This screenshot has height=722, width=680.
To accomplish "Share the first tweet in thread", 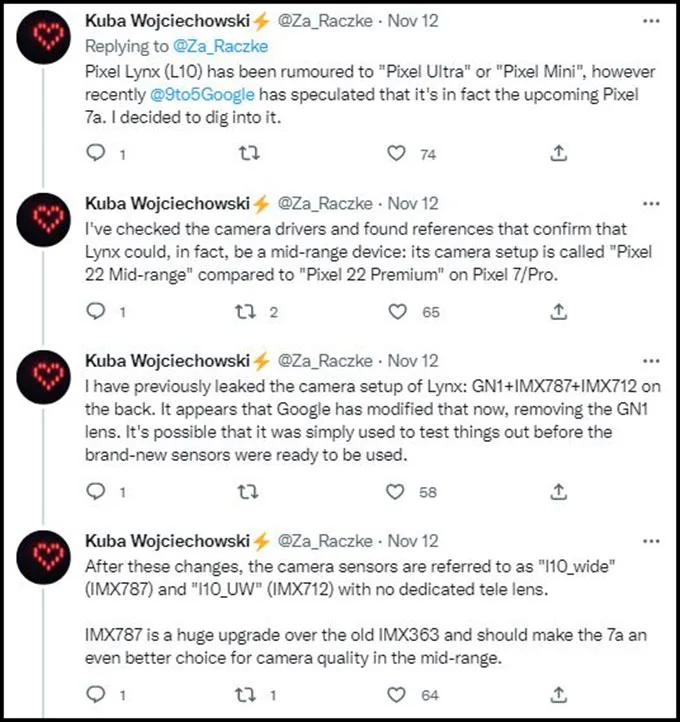I will pyautogui.click(x=558, y=153).
